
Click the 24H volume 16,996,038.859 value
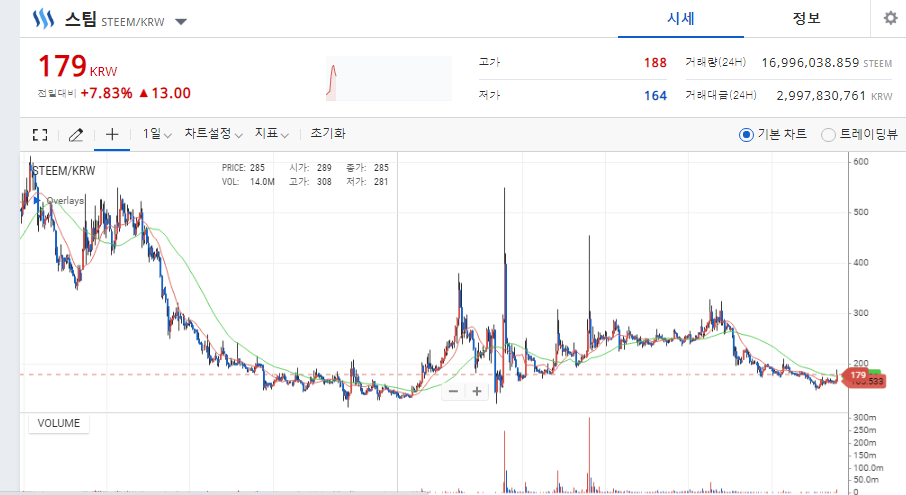[810, 62]
